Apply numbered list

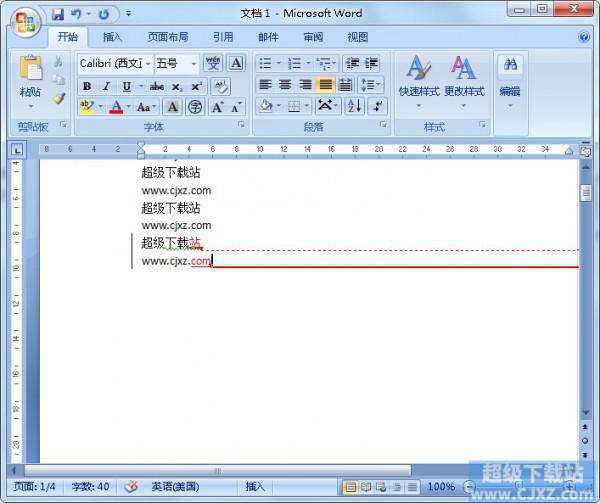click(x=295, y=63)
